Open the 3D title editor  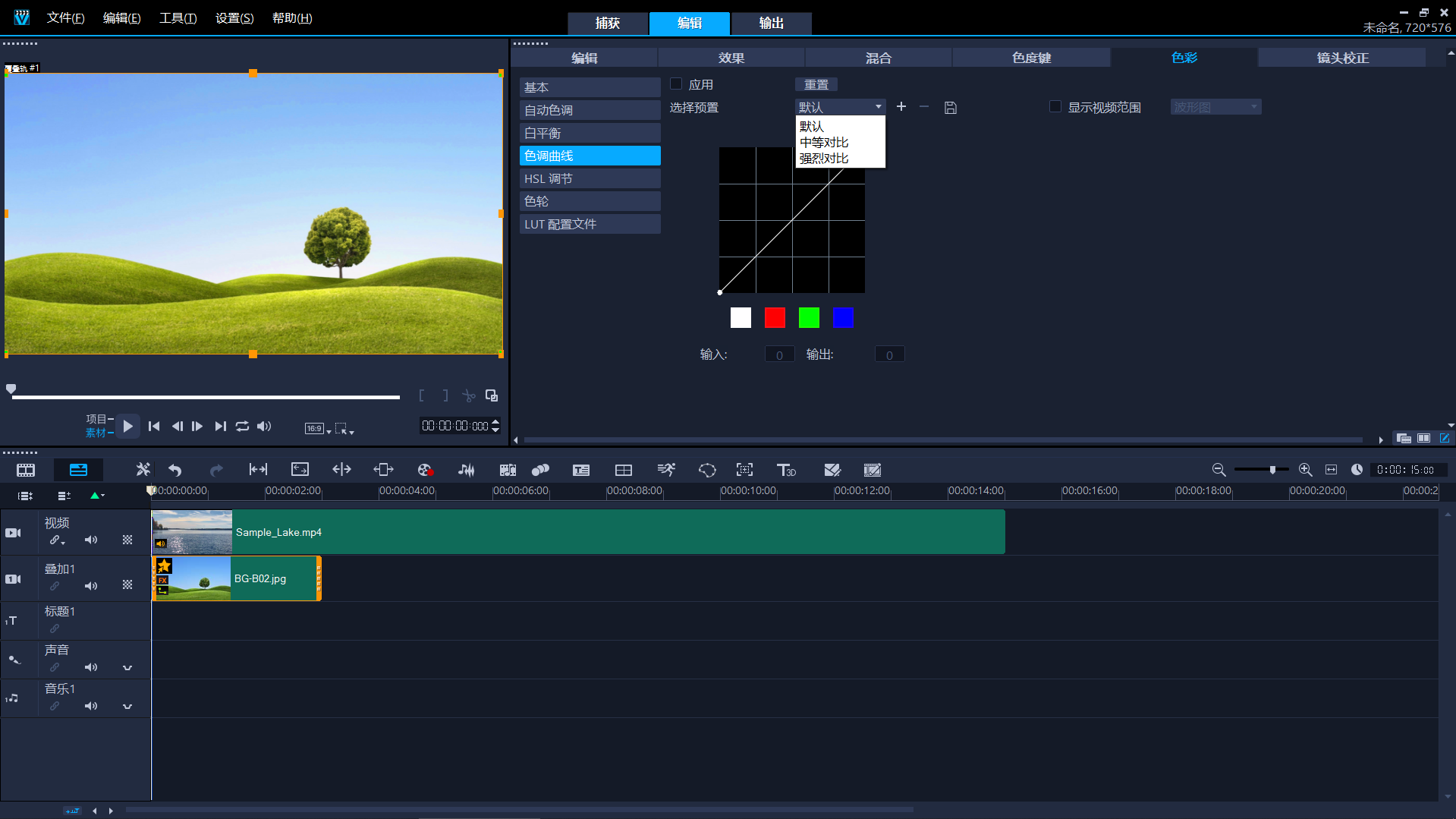tap(786, 470)
